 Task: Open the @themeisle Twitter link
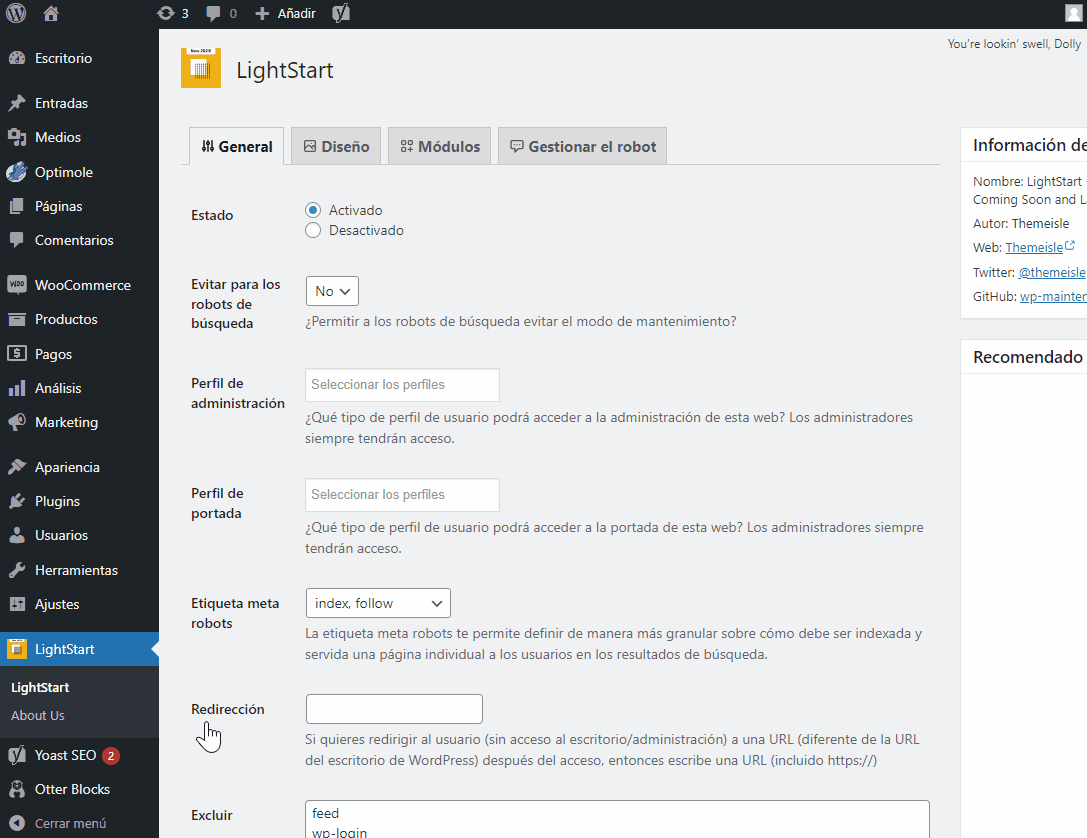tap(1052, 272)
